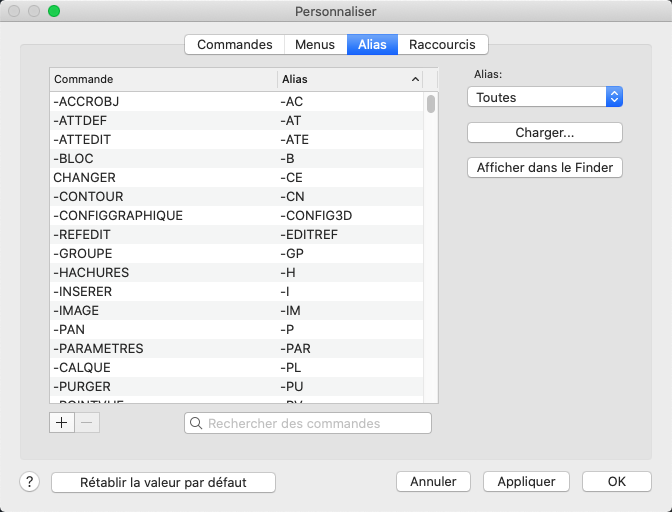This screenshot has width=672, height=512.
Task: Click Afficher dans le Finder button
Action: (545, 168)
